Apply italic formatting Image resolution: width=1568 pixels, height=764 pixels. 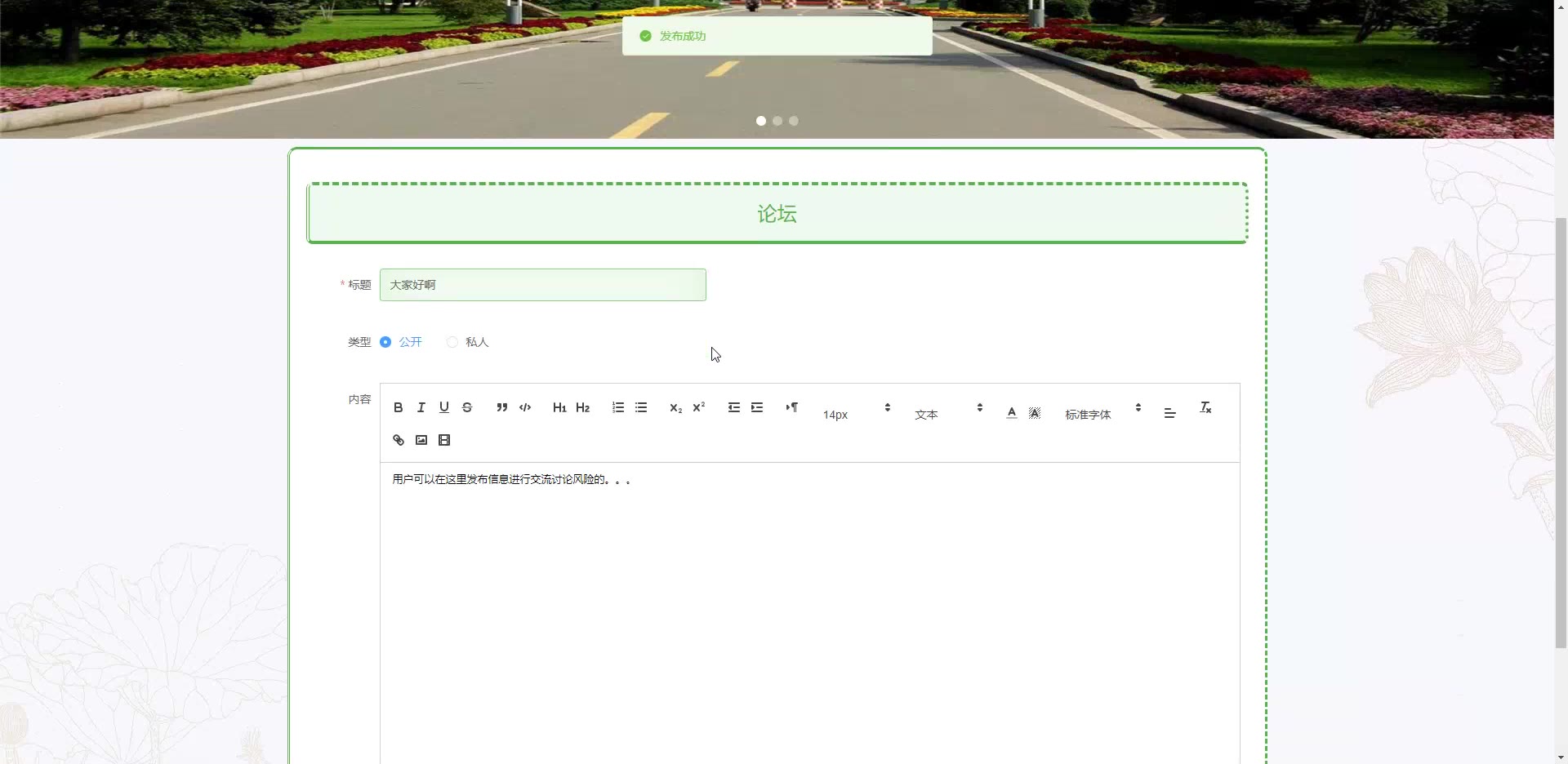coord(421,407)
